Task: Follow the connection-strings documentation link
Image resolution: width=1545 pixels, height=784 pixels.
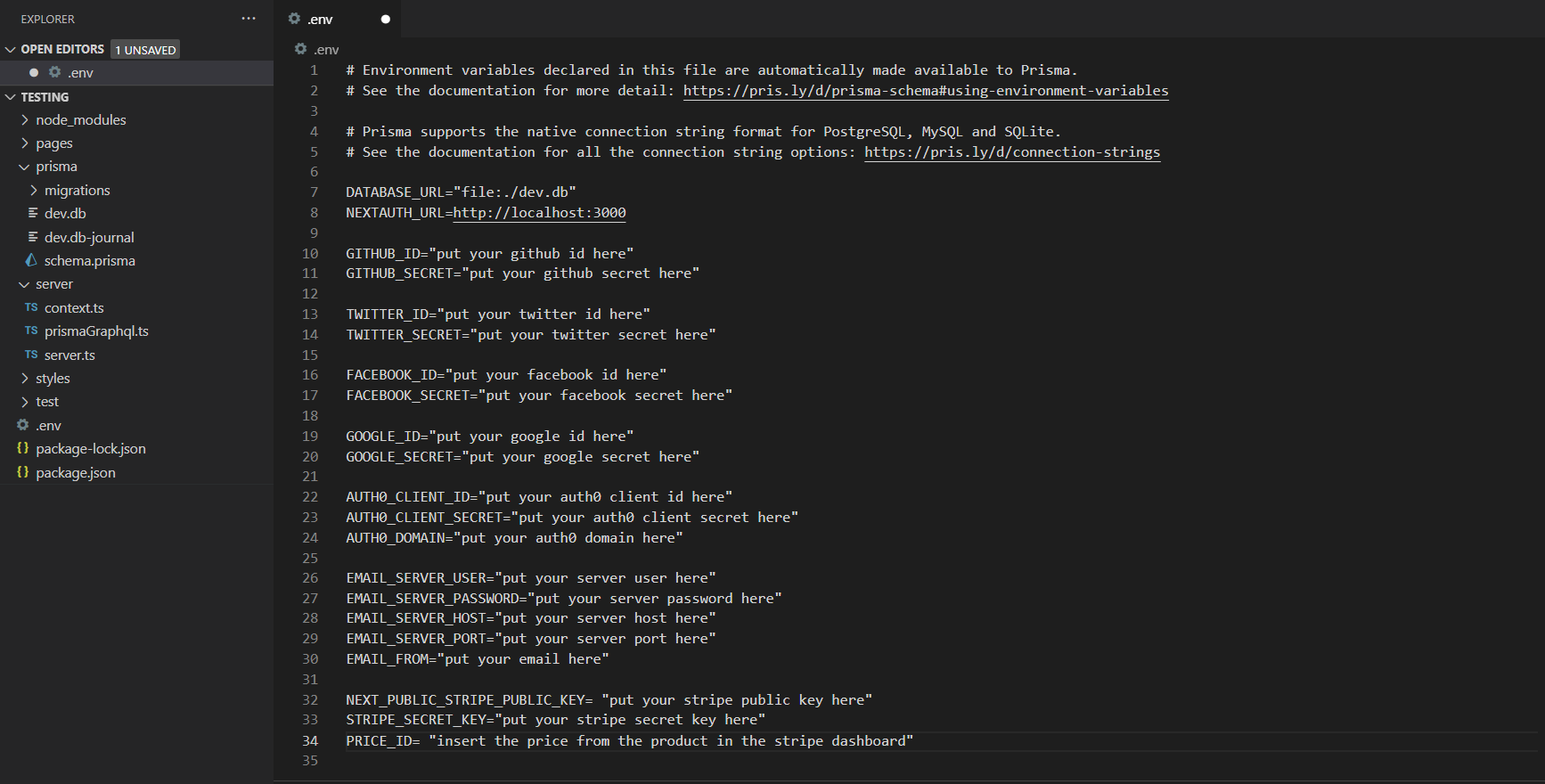Action: [x=1012, y=151]
